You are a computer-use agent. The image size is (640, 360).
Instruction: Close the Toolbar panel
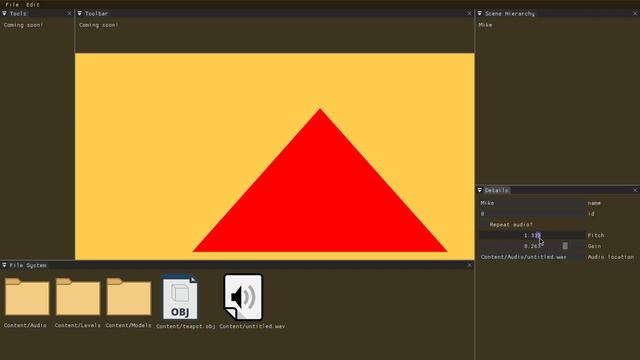click(x=469, y=13)
